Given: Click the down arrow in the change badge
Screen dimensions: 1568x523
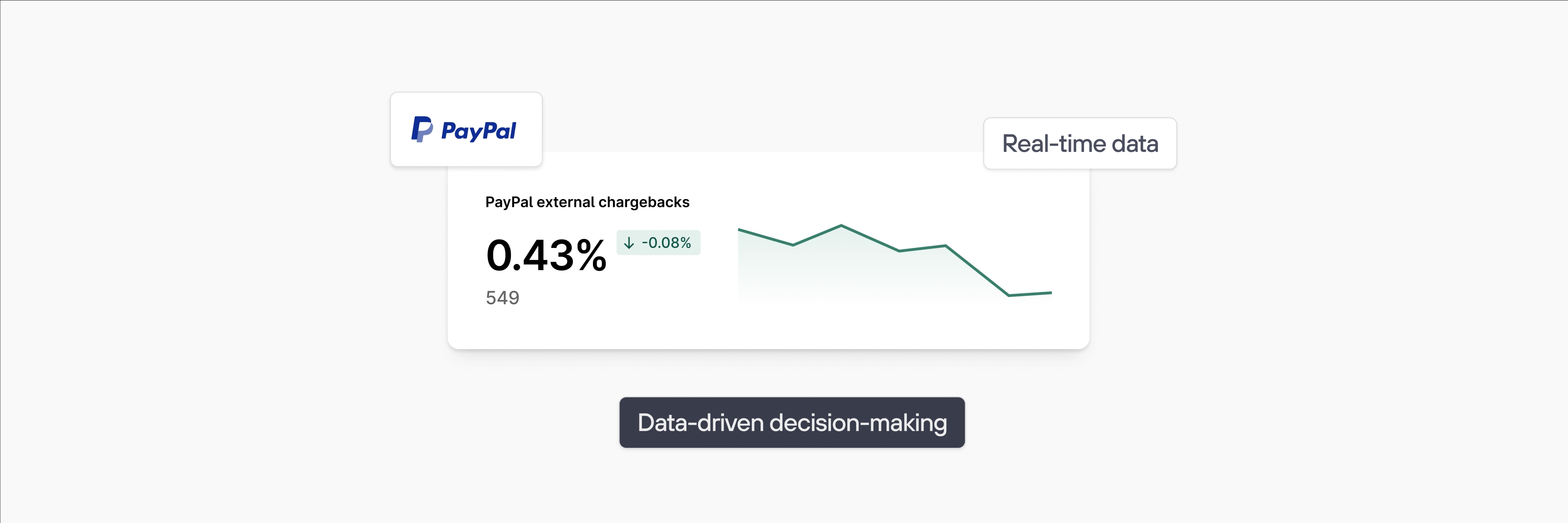Looking at the screenshot, I should 629,243.
